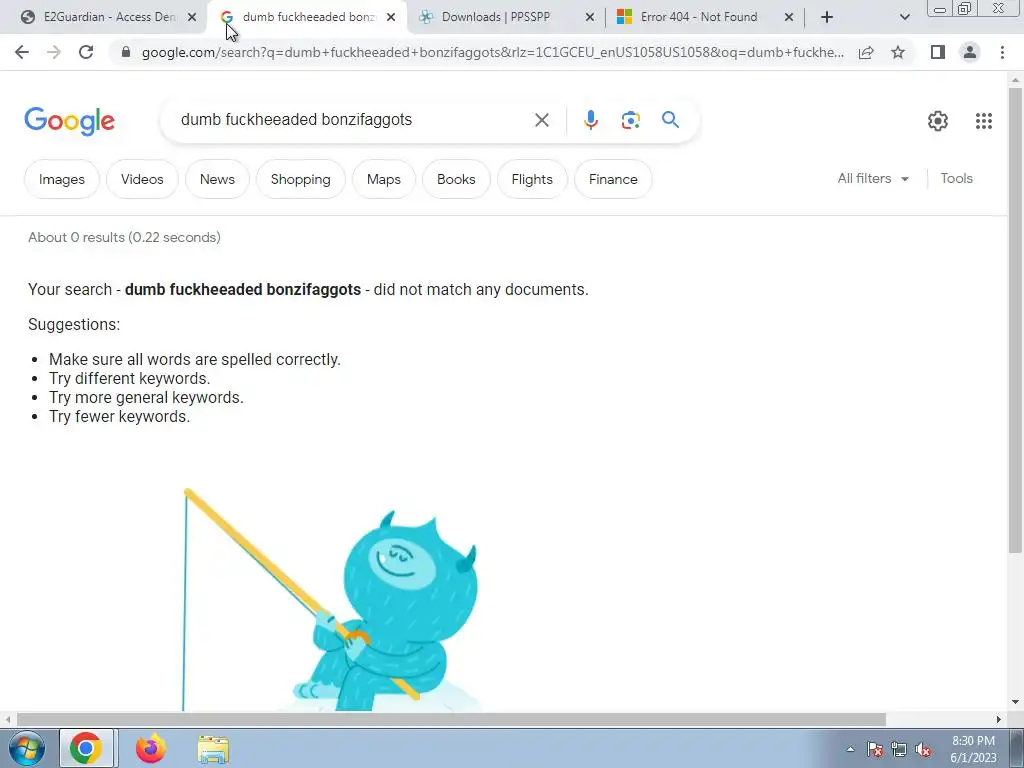Viewport: 1024px width, 768px height.
Task: Click the browser forward arrow
Action: click(54, 52)
